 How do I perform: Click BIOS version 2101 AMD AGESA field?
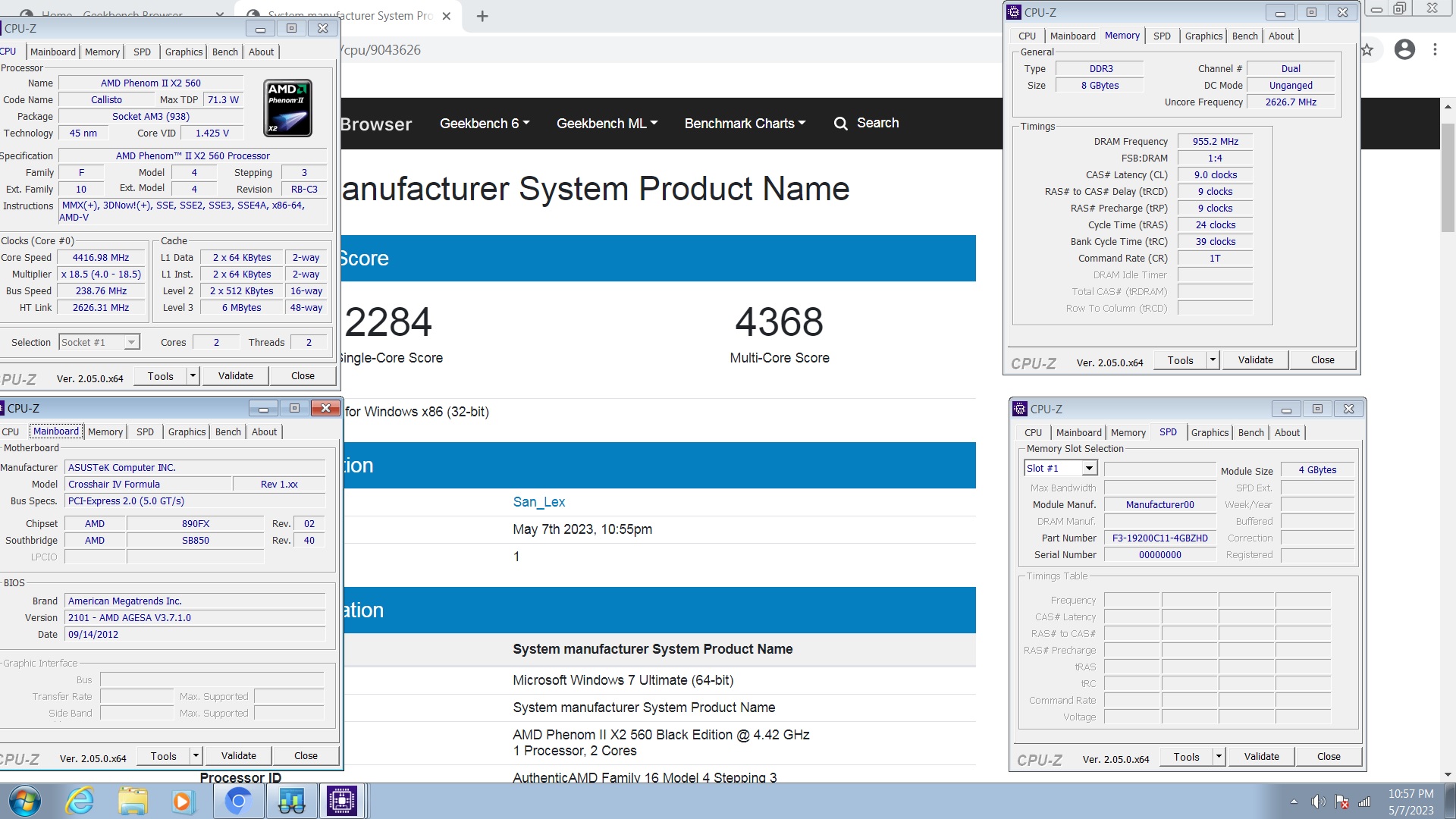(195, 618)
